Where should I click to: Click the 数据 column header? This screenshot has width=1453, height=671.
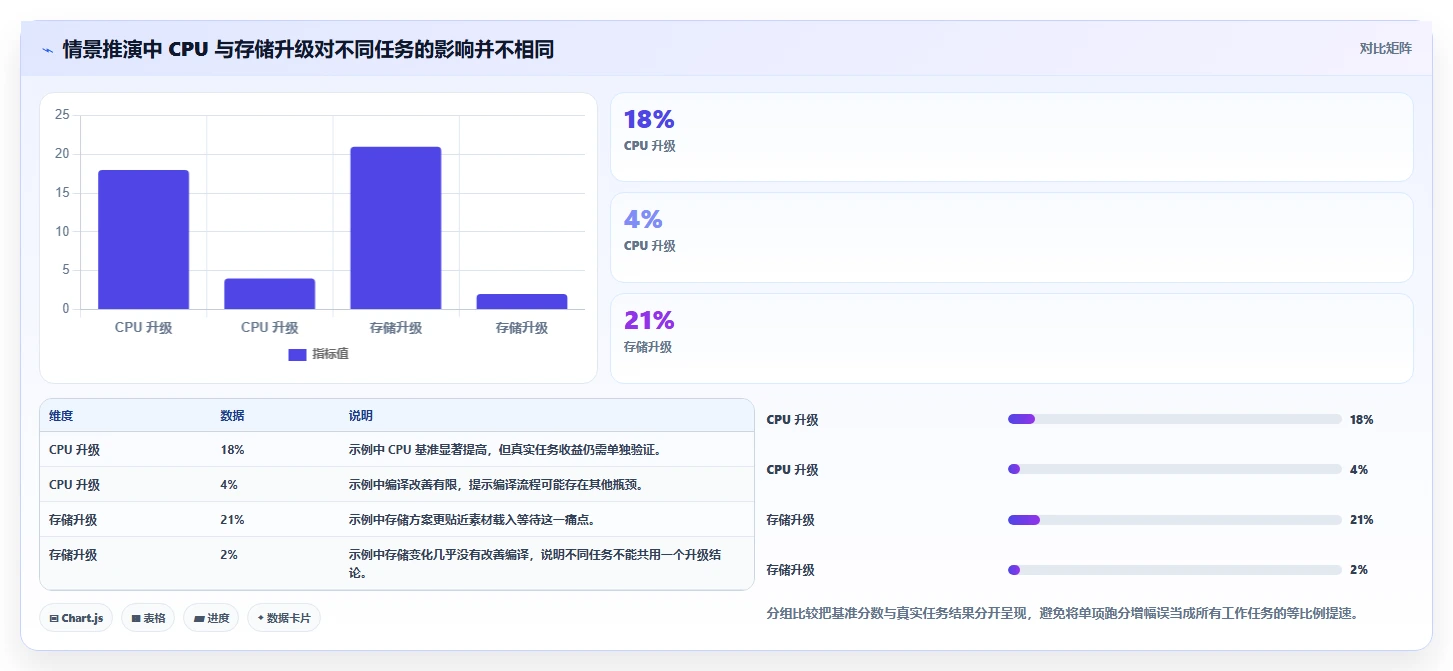(232, 416)
